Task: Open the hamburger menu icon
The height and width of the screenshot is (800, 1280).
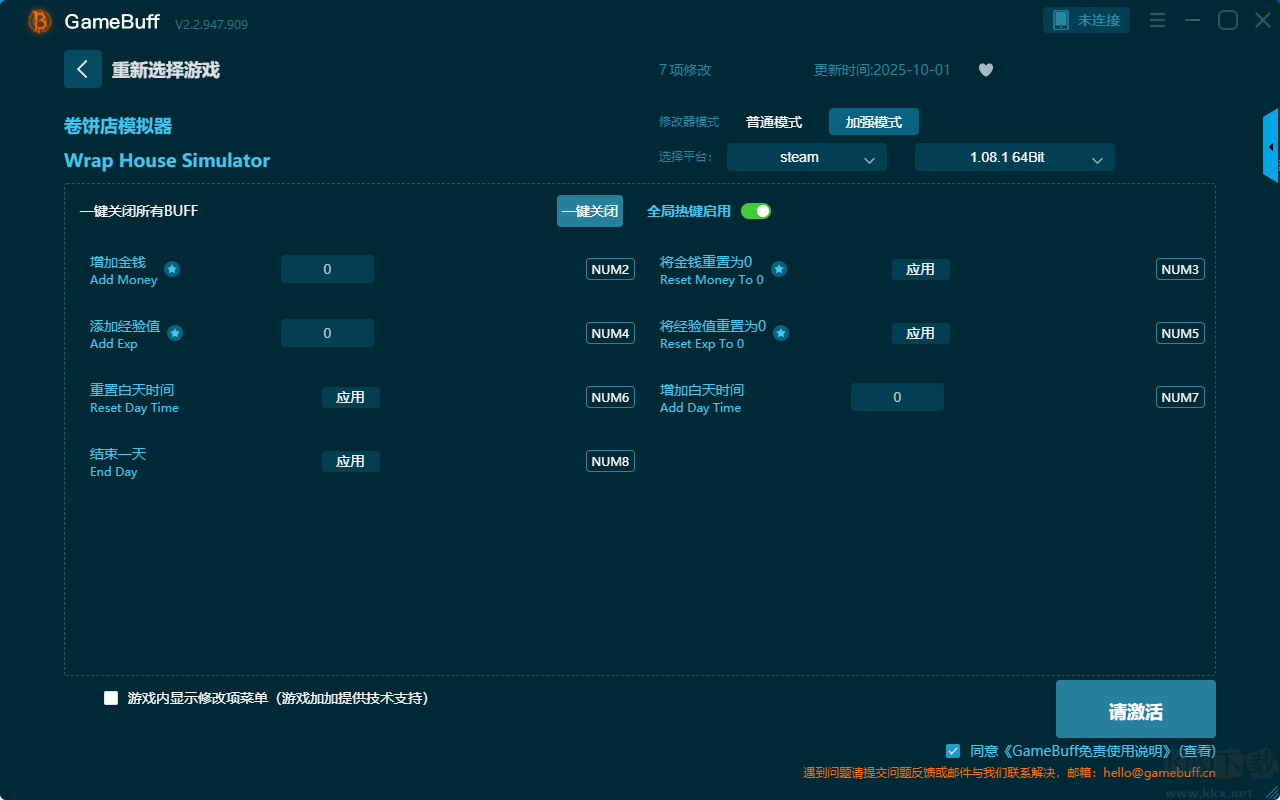Action: [1157, 20]
